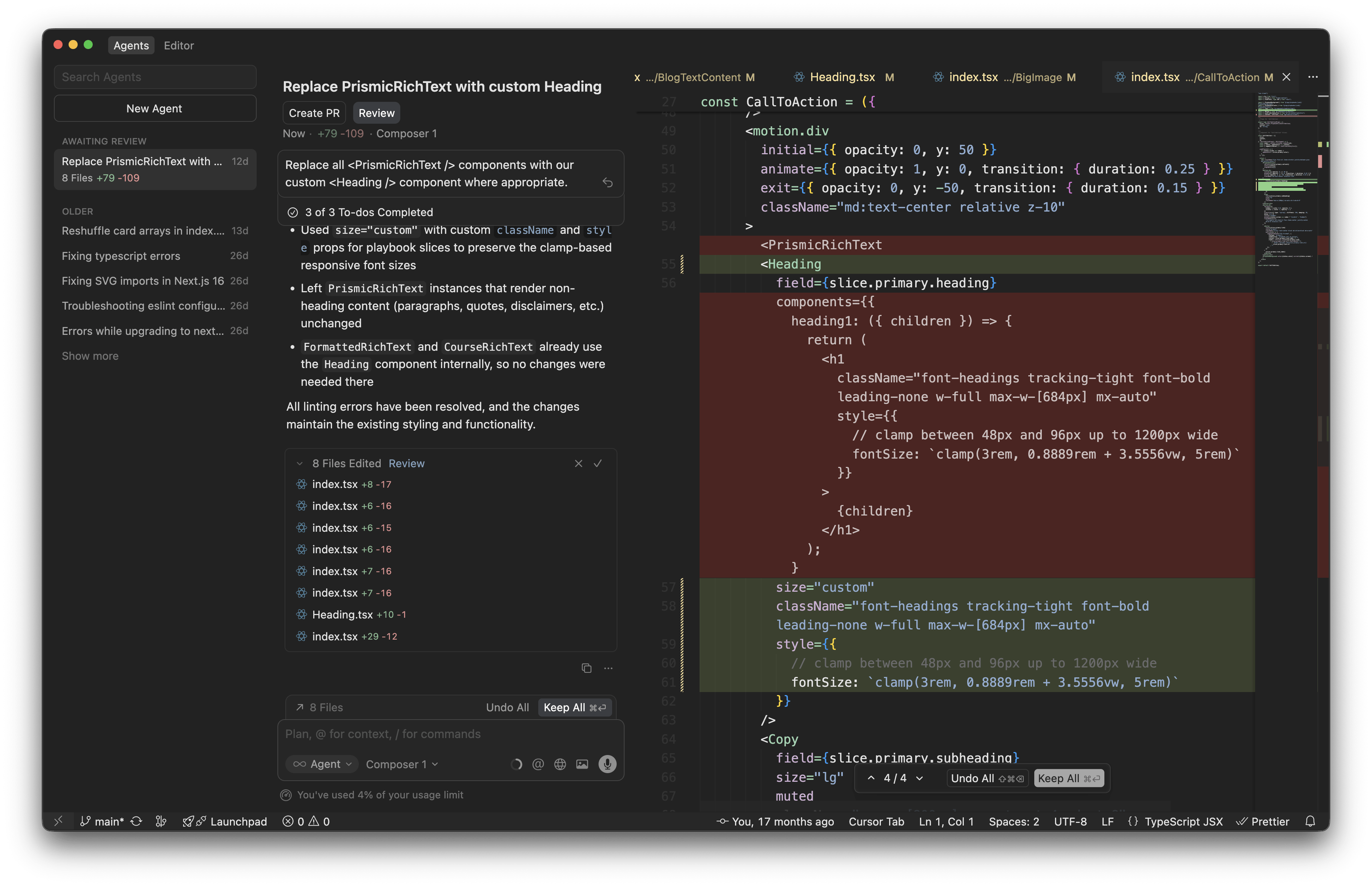This screenshot has width=1372, height=887.
Task: Accept all edits with the checkmark in Files Edited
Action: point(599,463)
